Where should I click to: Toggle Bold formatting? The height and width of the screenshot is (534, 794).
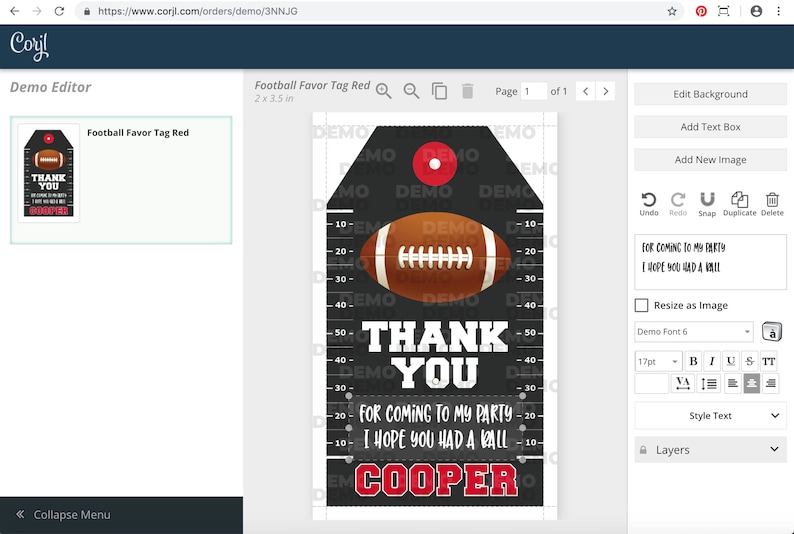click(693, 361)
